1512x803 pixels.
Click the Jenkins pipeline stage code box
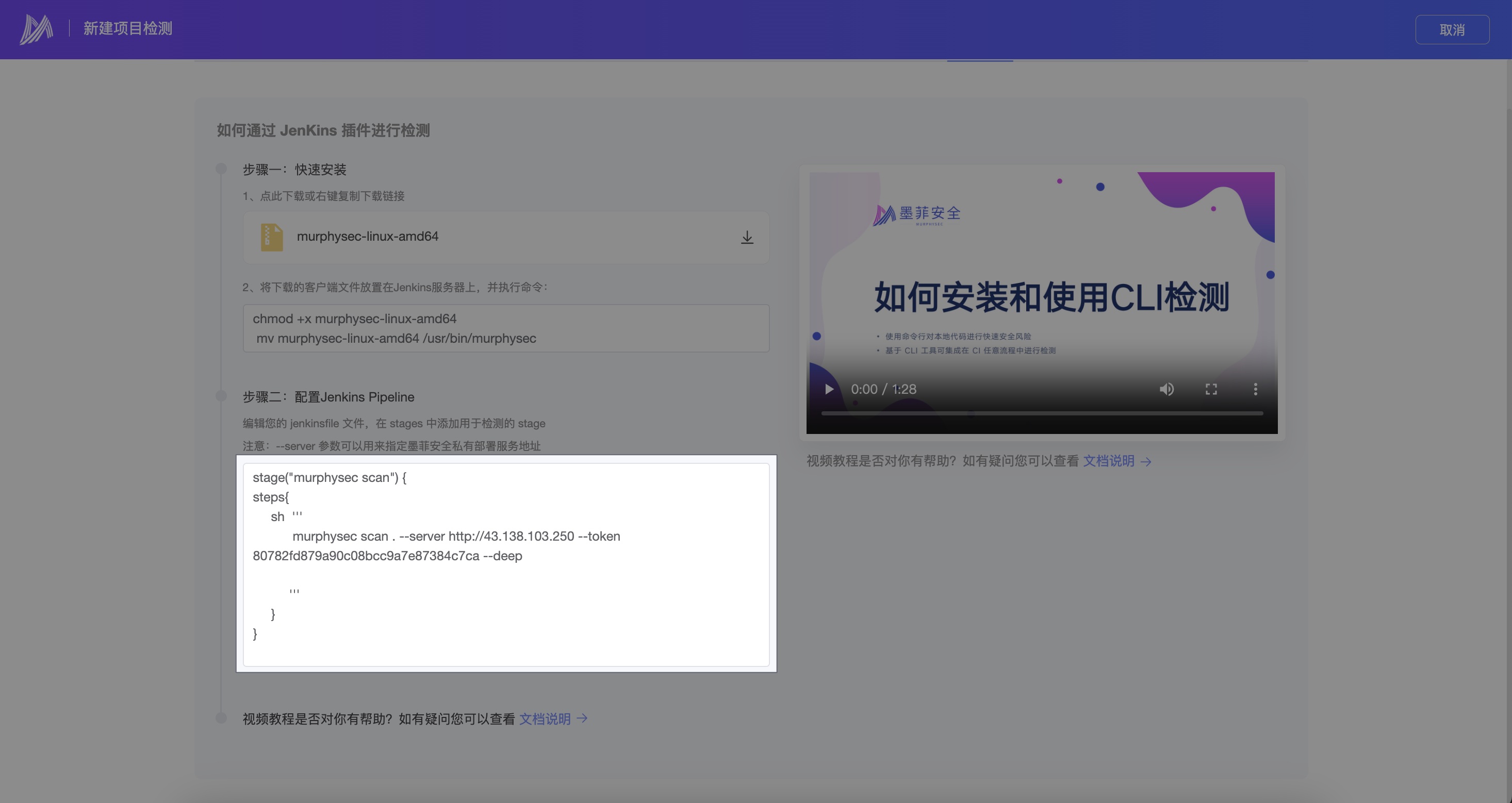[506, 564]
